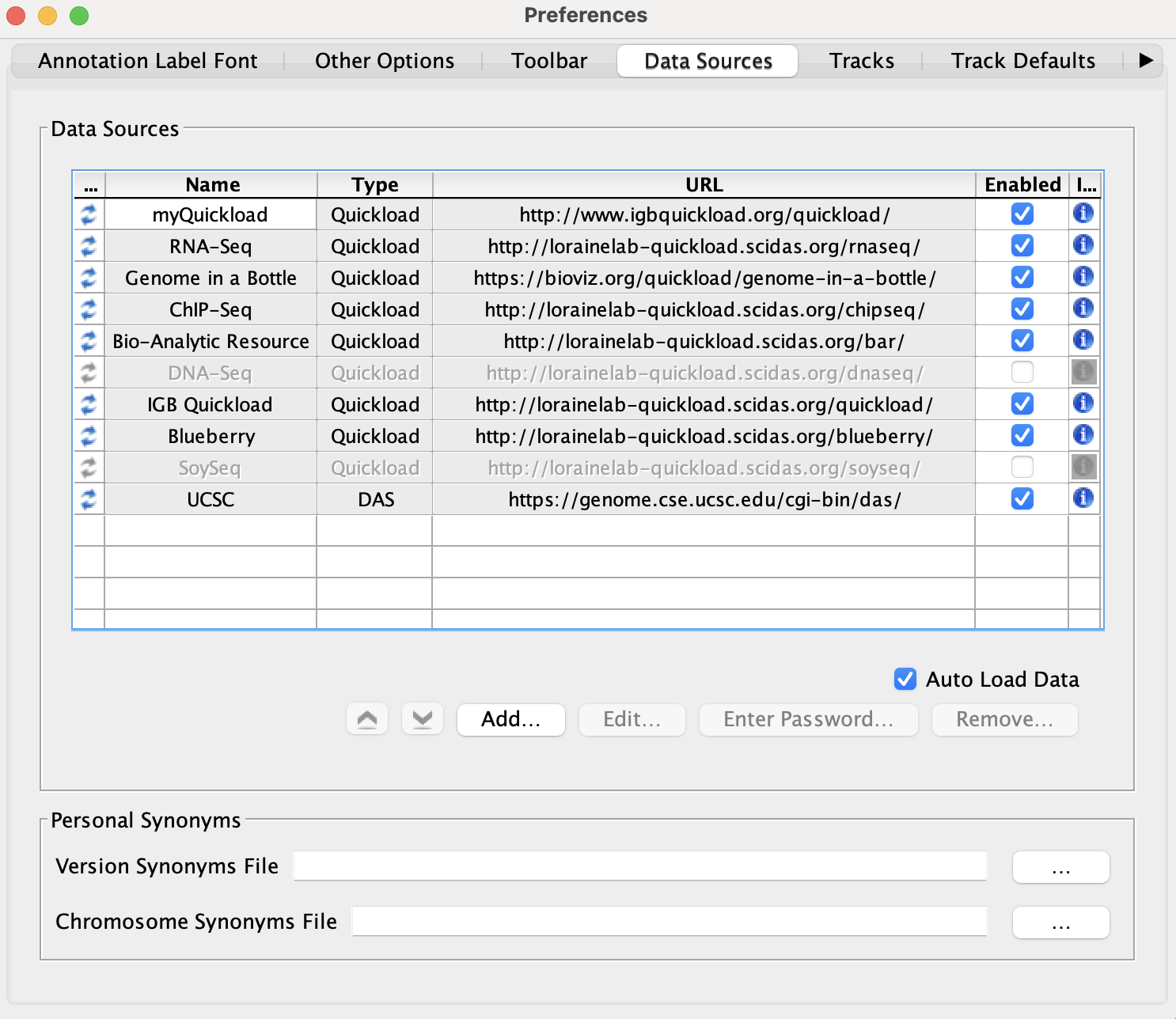
Task: Disable the Blueberry source checkbox
Action: 1022,435
